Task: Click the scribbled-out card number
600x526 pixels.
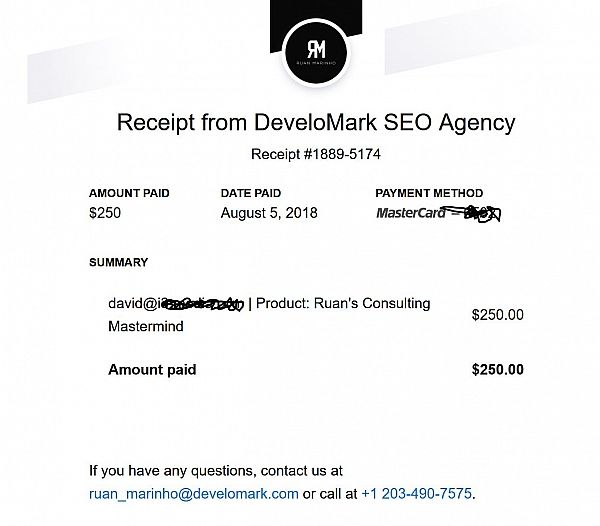Action: point(478,213)
